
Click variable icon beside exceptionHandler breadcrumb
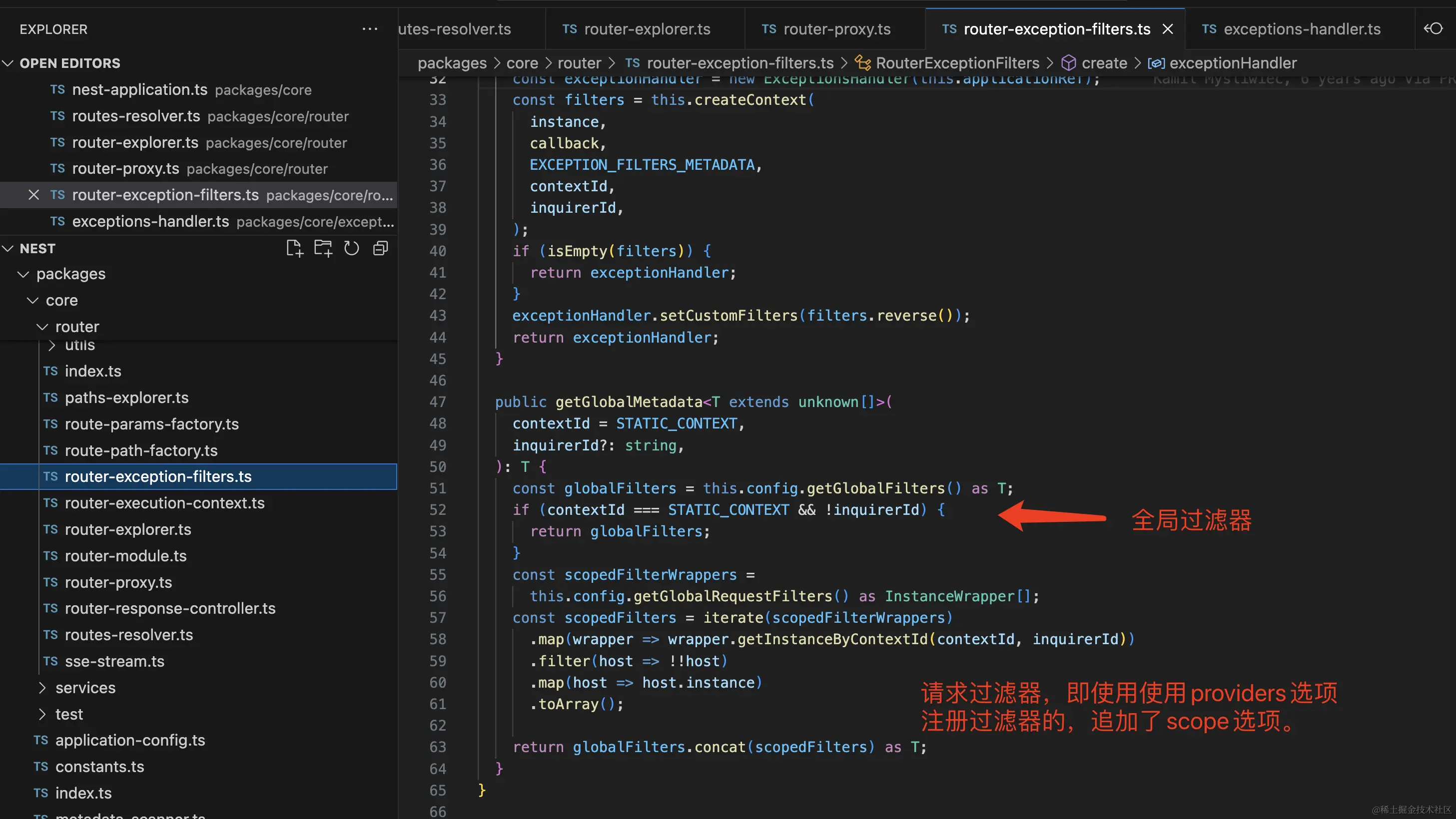pyautogui.click(x=1156, y=63)
